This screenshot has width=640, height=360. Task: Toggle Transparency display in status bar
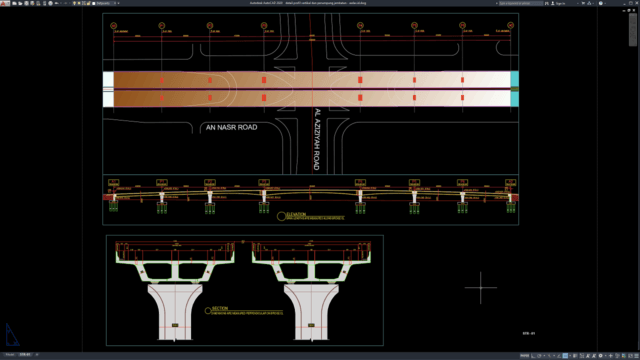point(575,356)
